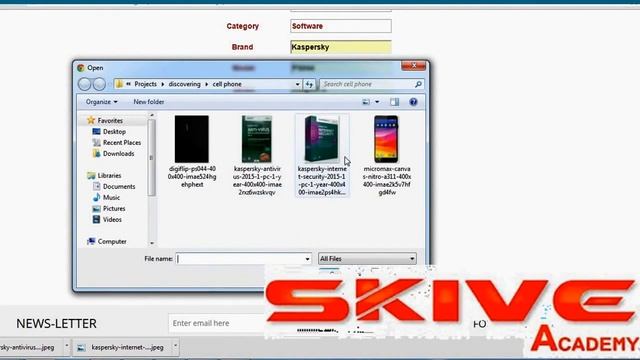Click the File name input field

coord(240,259)
